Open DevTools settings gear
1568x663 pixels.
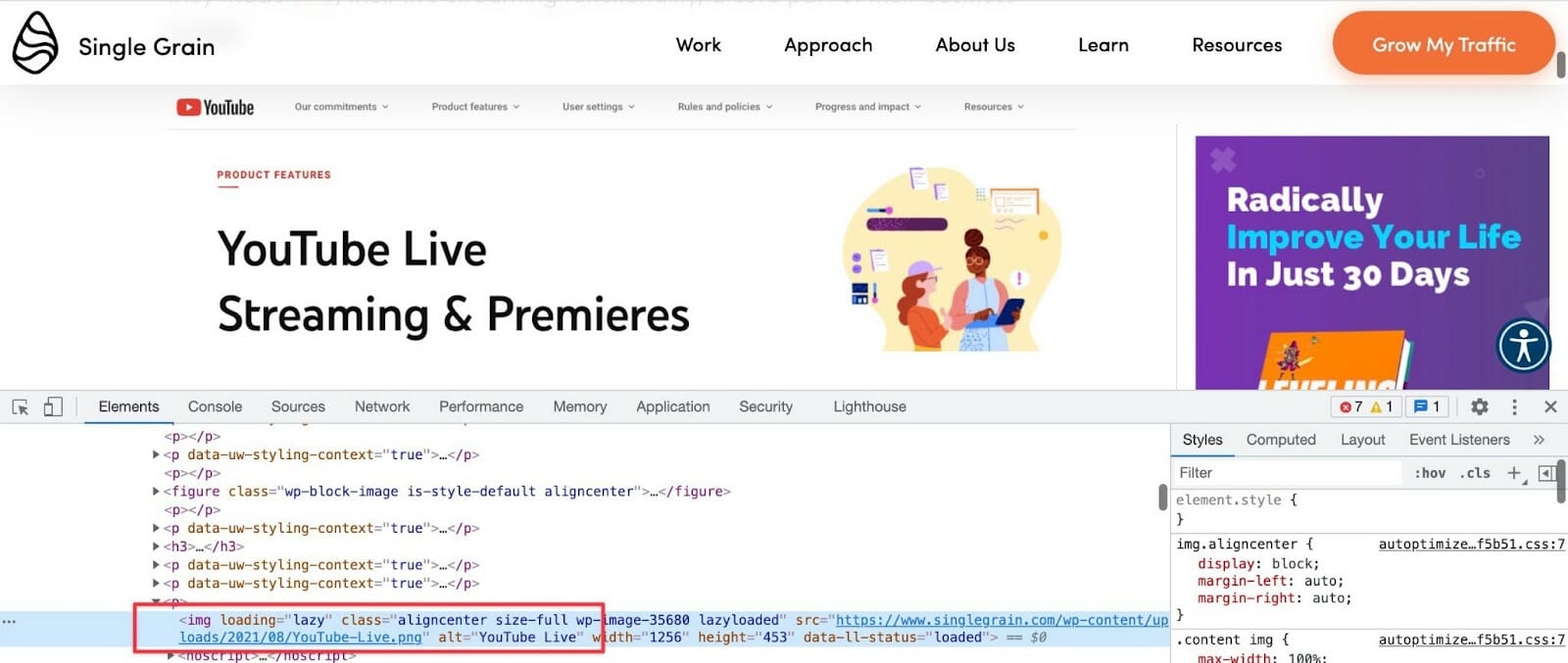click(x=1479, y=407)
